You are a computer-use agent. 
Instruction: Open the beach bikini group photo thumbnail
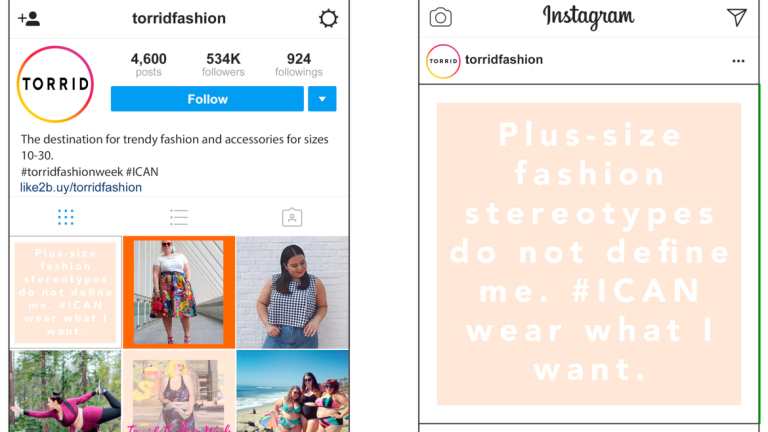292,391
